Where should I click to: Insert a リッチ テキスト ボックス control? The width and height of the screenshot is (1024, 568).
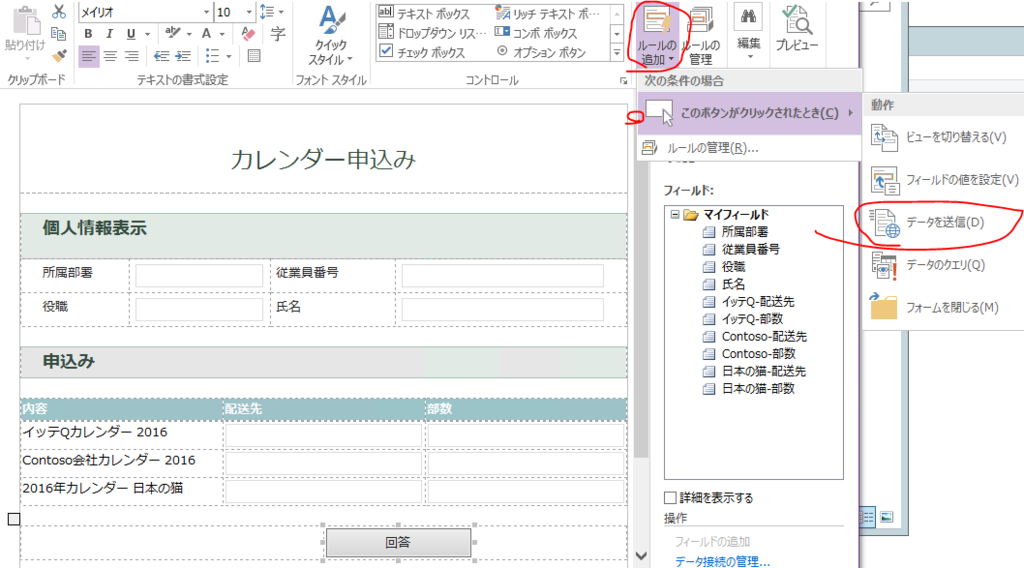pos(547,13)
